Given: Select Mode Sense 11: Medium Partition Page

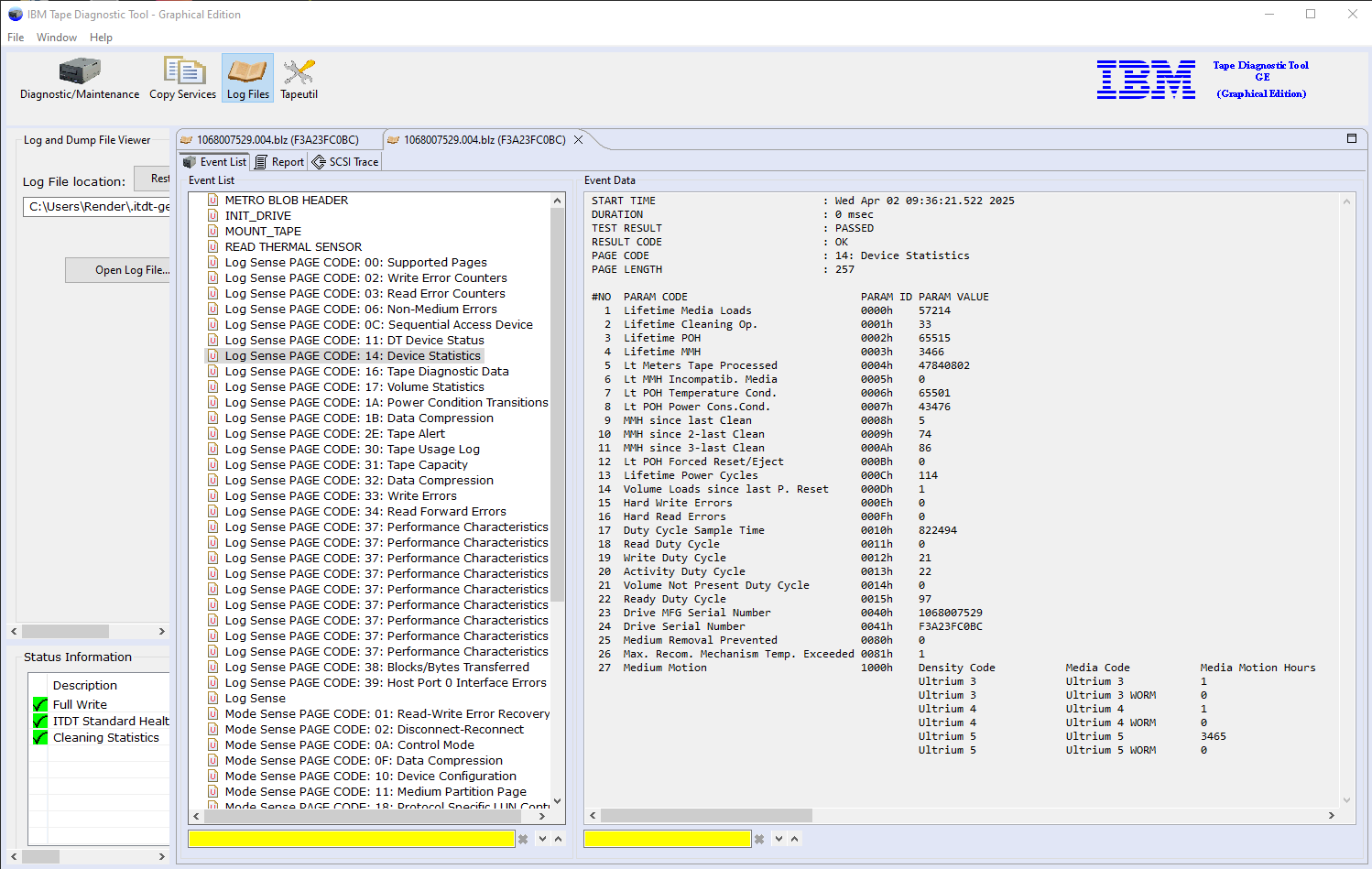Looking at the screenshot, I should coord(376,791).
